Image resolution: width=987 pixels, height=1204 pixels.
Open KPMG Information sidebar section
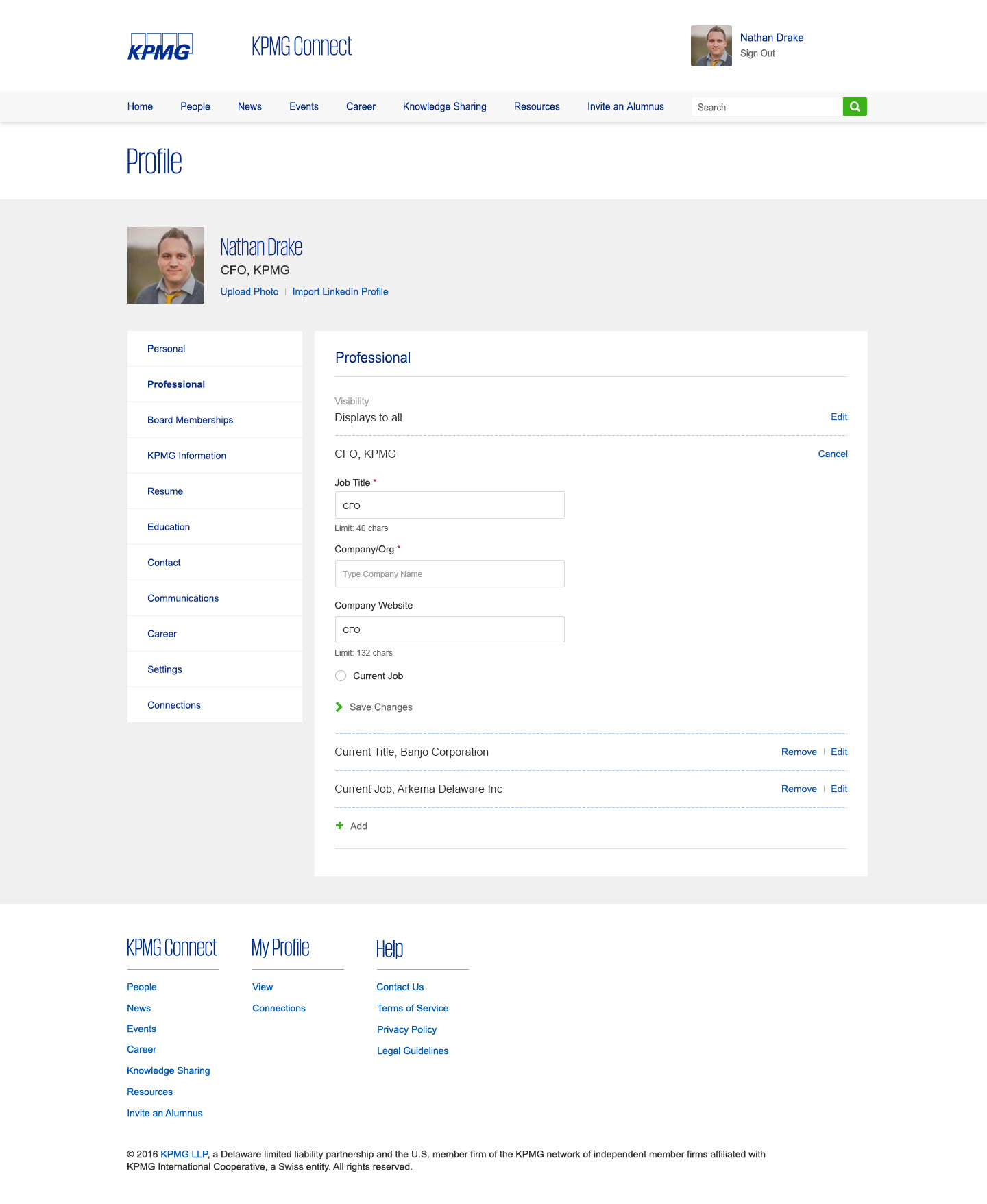tap(215, 456)
